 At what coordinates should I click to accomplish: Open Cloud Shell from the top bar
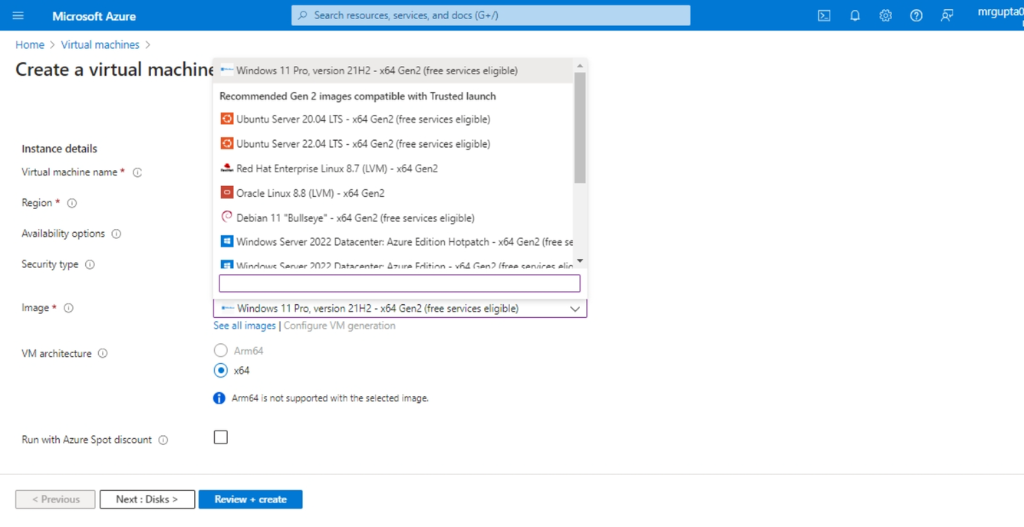click(824, 16)
